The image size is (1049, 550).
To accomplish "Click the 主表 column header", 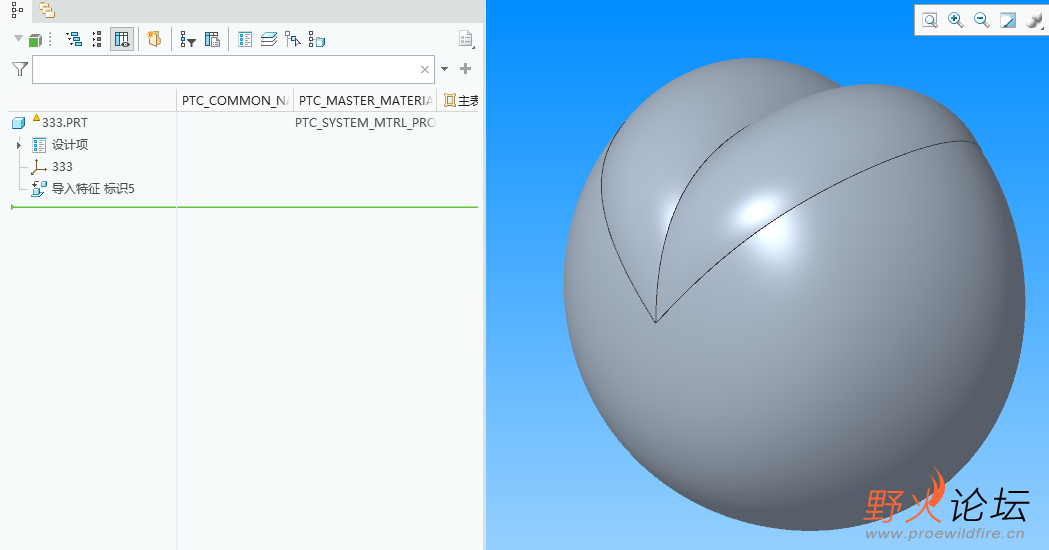I will [x=461, y=100].
